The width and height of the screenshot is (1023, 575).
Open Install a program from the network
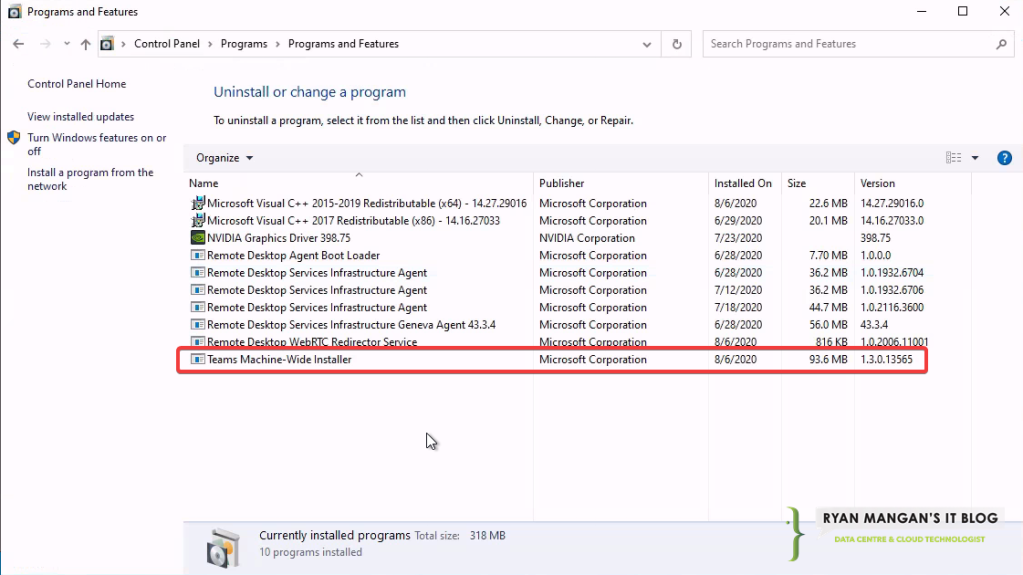pos(90,179)
